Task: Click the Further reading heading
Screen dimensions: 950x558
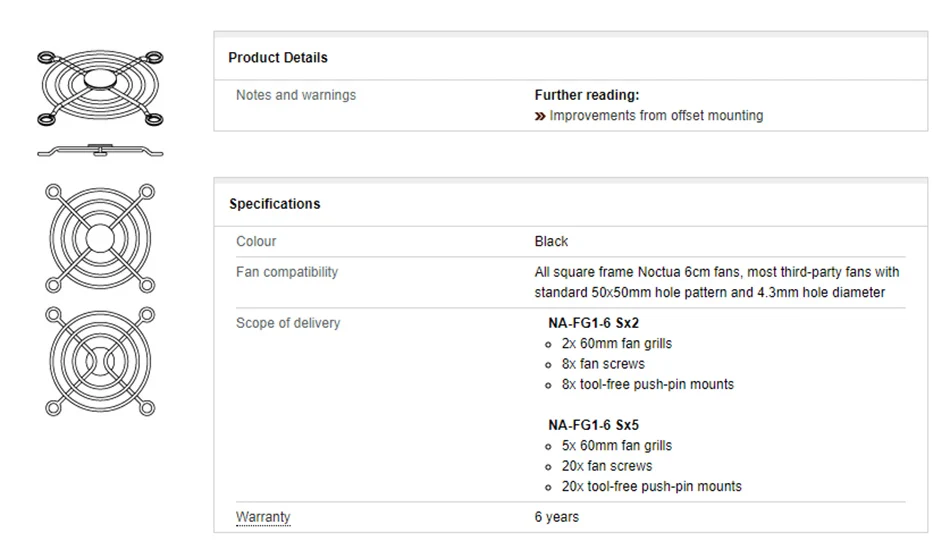Action: click(587, 95)
